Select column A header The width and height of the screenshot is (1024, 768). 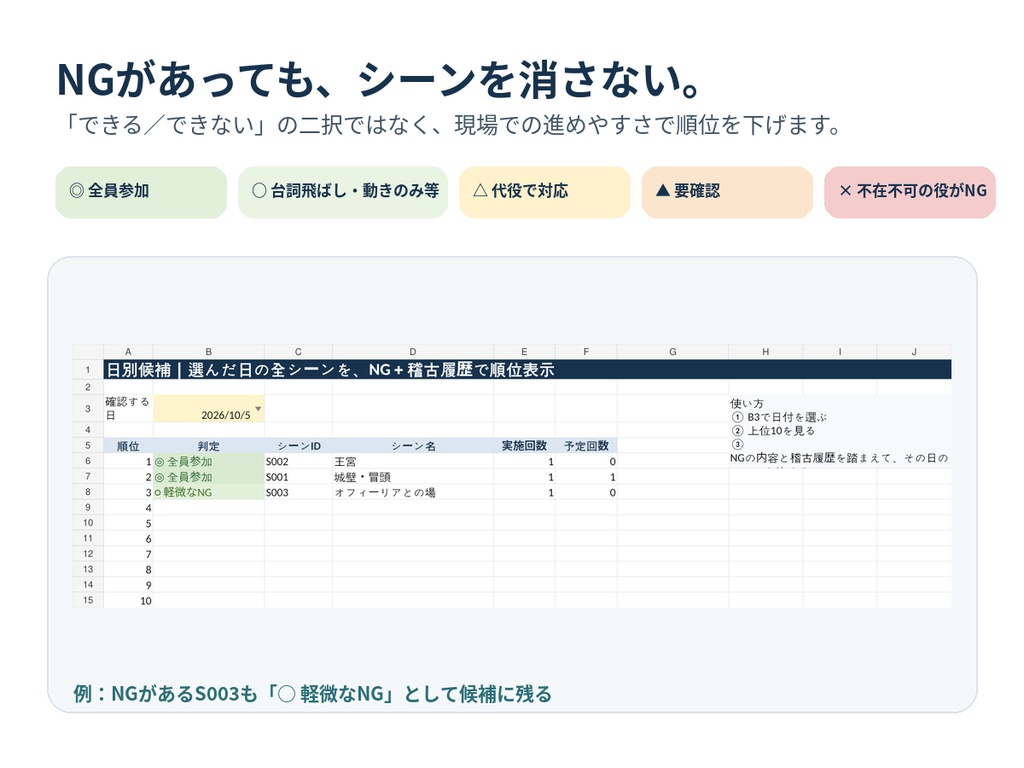tap(128, 351)
